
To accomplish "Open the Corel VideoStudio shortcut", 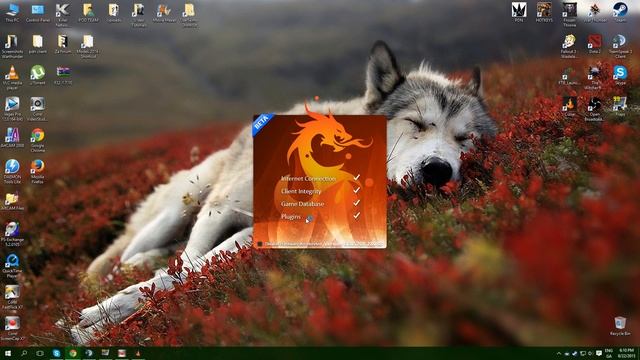I will tap(38, 109).
